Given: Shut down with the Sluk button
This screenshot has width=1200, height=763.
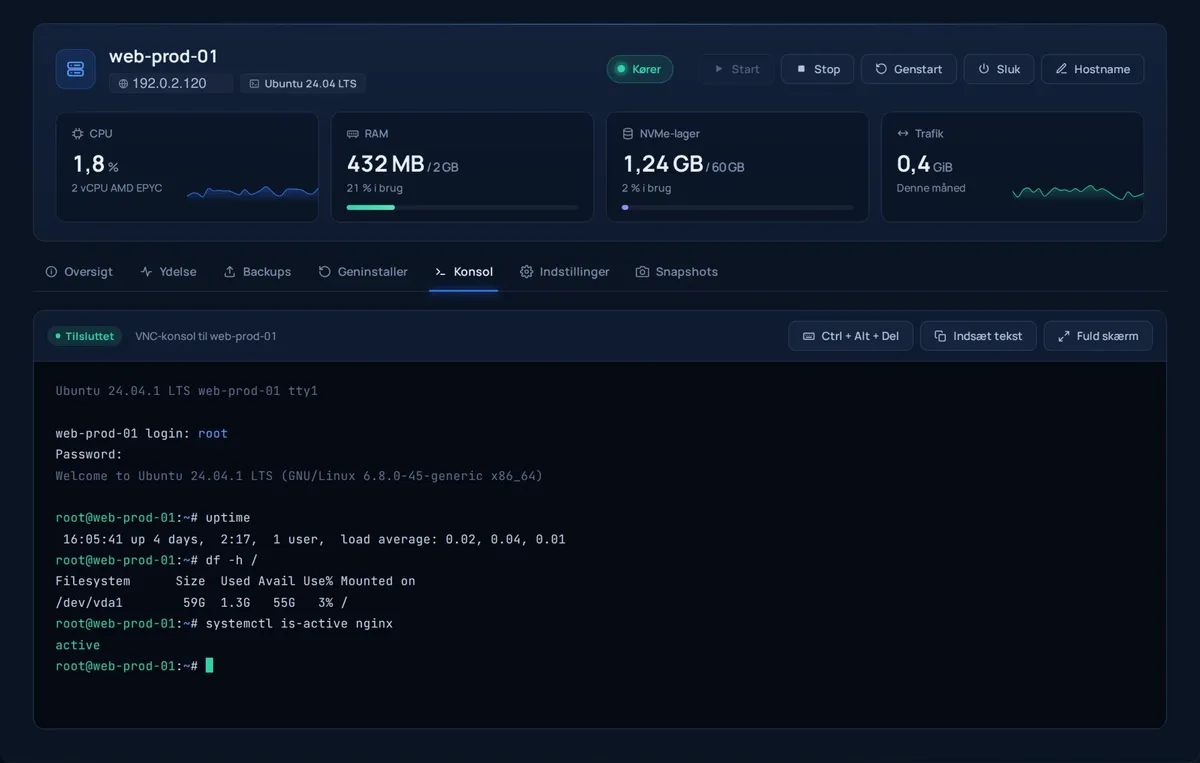Looking at the screenshot, I should (x=999, y=69).
